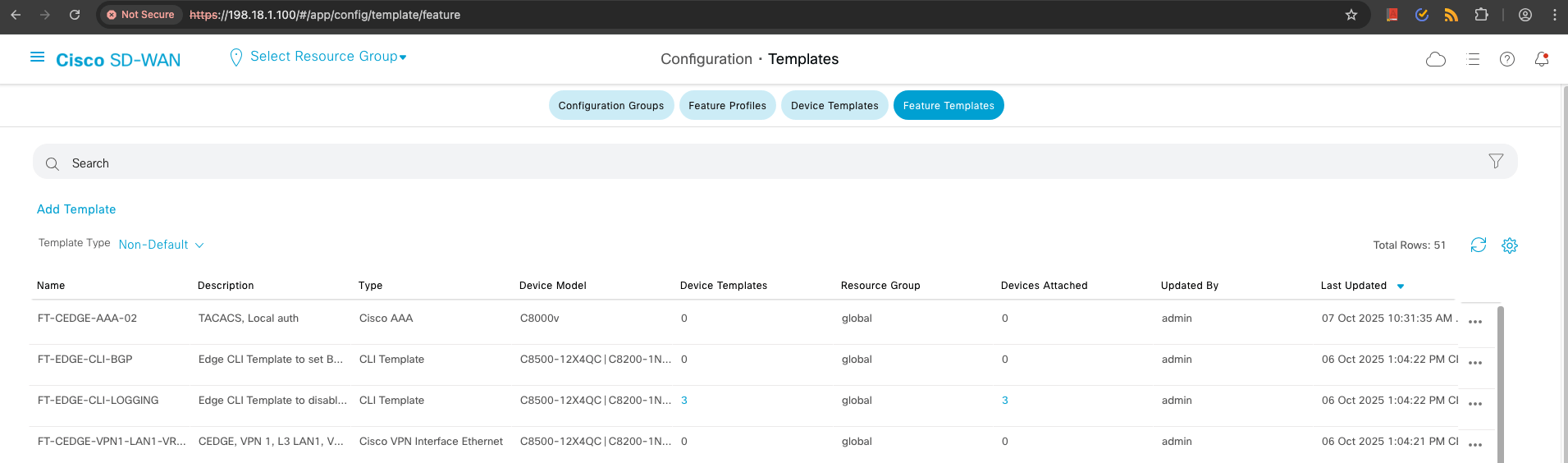The width and height of the screenshot is (1568, 463).
Task: Sort by the Description column header
Action: [226, 286]
